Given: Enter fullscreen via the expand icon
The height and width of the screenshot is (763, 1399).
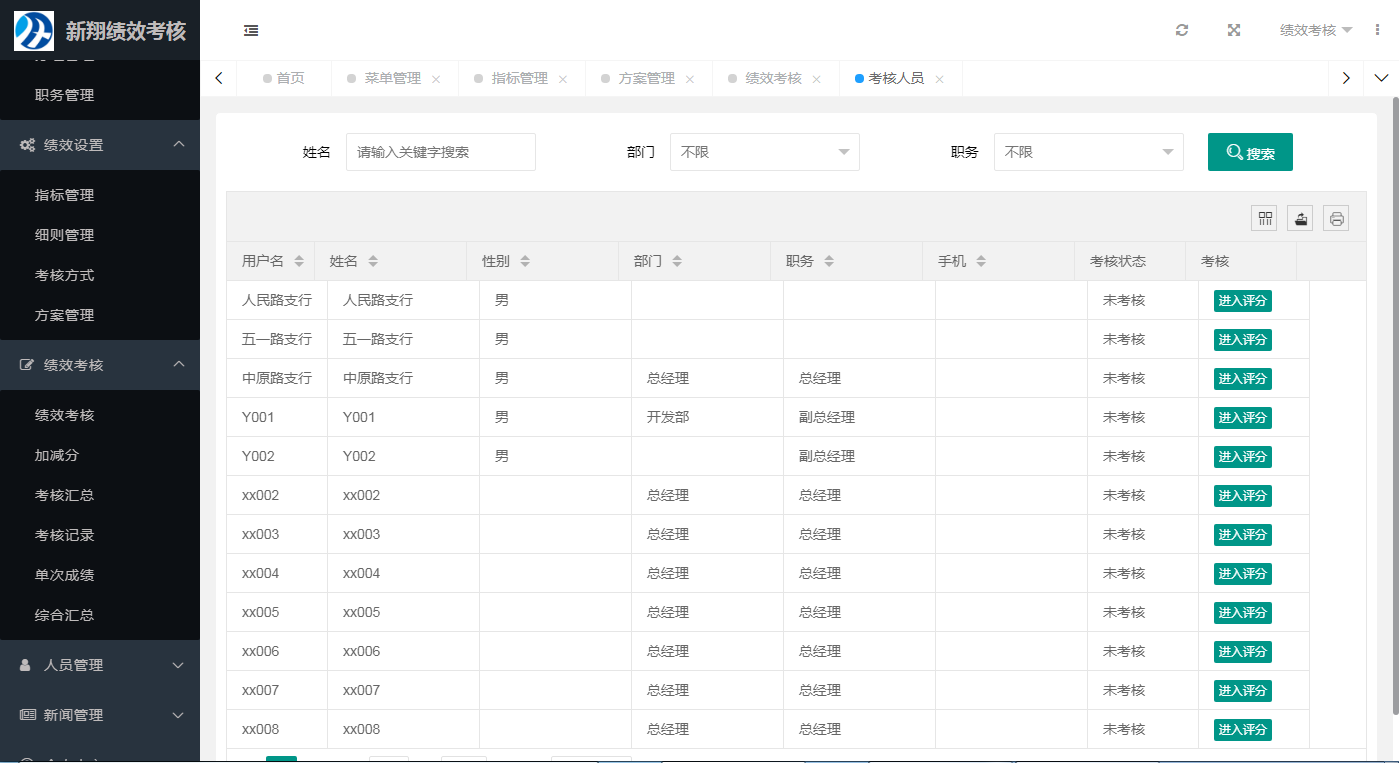Looking at the screenshot, I should click(x=1233, y=30).
